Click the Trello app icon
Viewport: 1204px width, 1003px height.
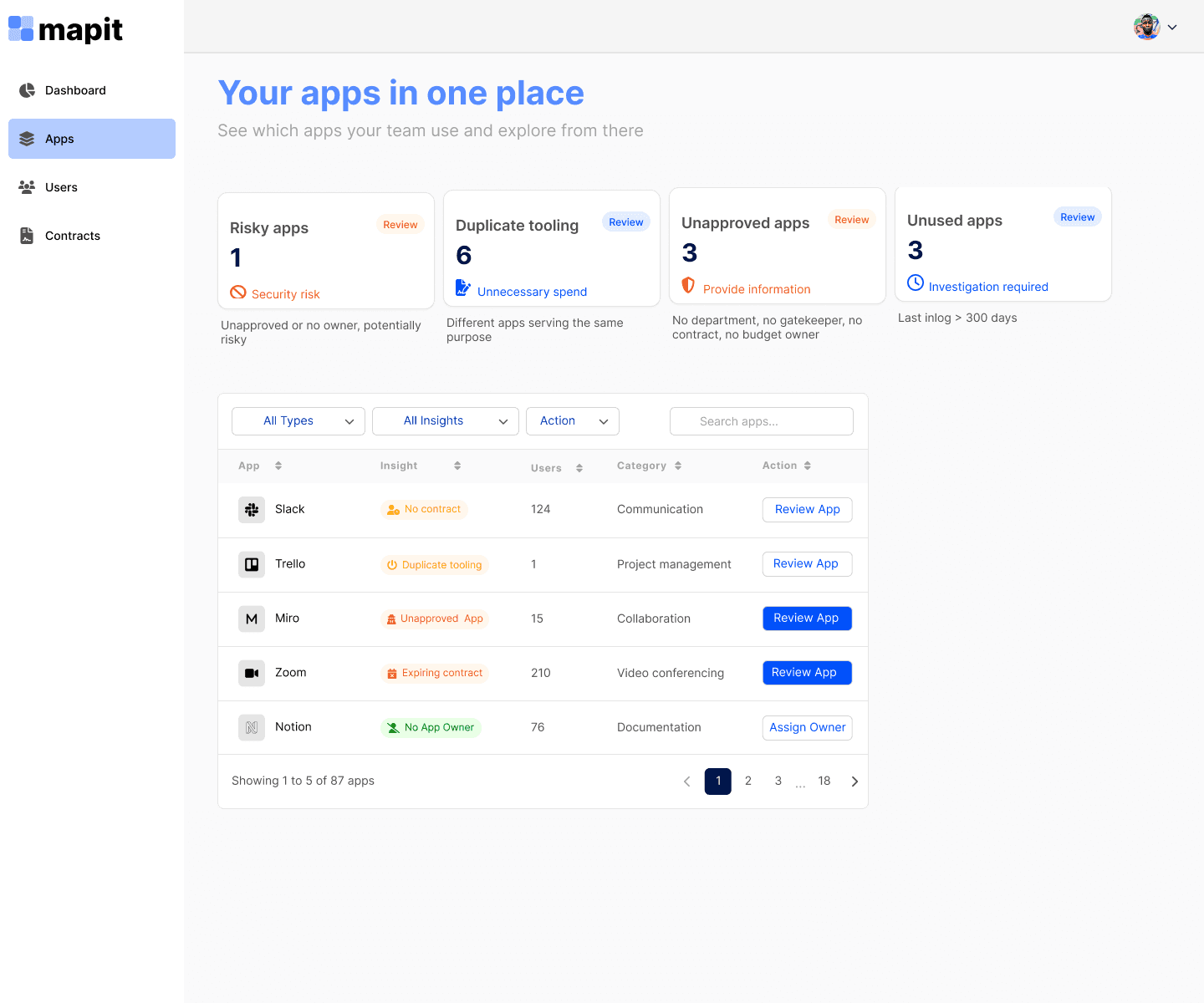[x=252, y=564]
